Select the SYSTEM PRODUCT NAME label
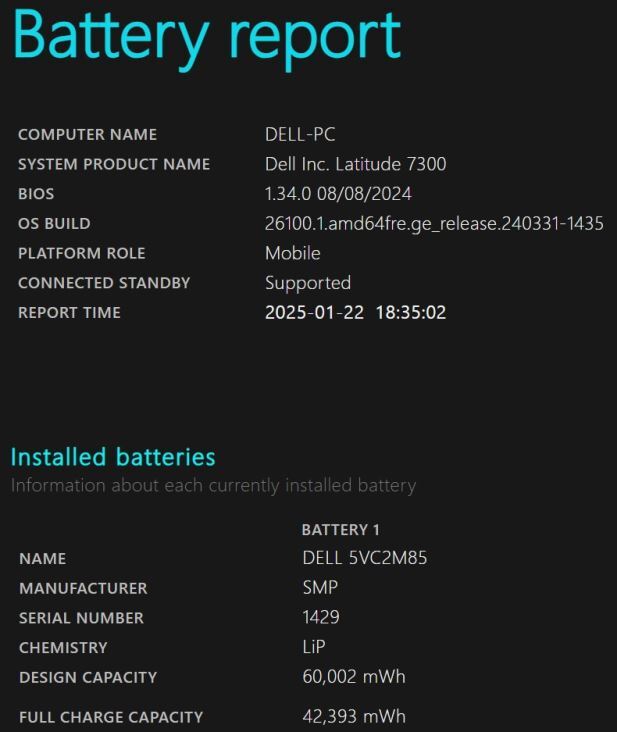This screenshot has height=732, width=617. click(x=114, y=164)
